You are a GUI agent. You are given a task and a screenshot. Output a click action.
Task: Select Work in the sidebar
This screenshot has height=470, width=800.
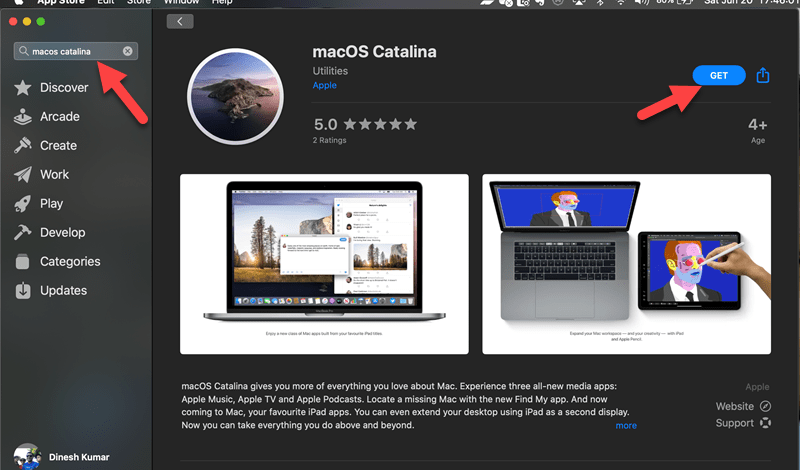[x=41, y=175]
